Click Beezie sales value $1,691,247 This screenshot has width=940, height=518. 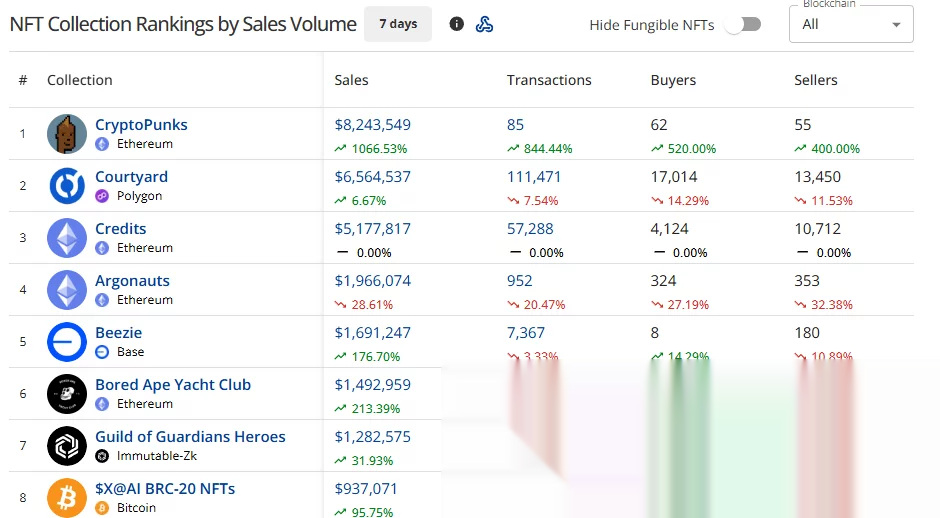pyautogui.click(x=372, y=333)
